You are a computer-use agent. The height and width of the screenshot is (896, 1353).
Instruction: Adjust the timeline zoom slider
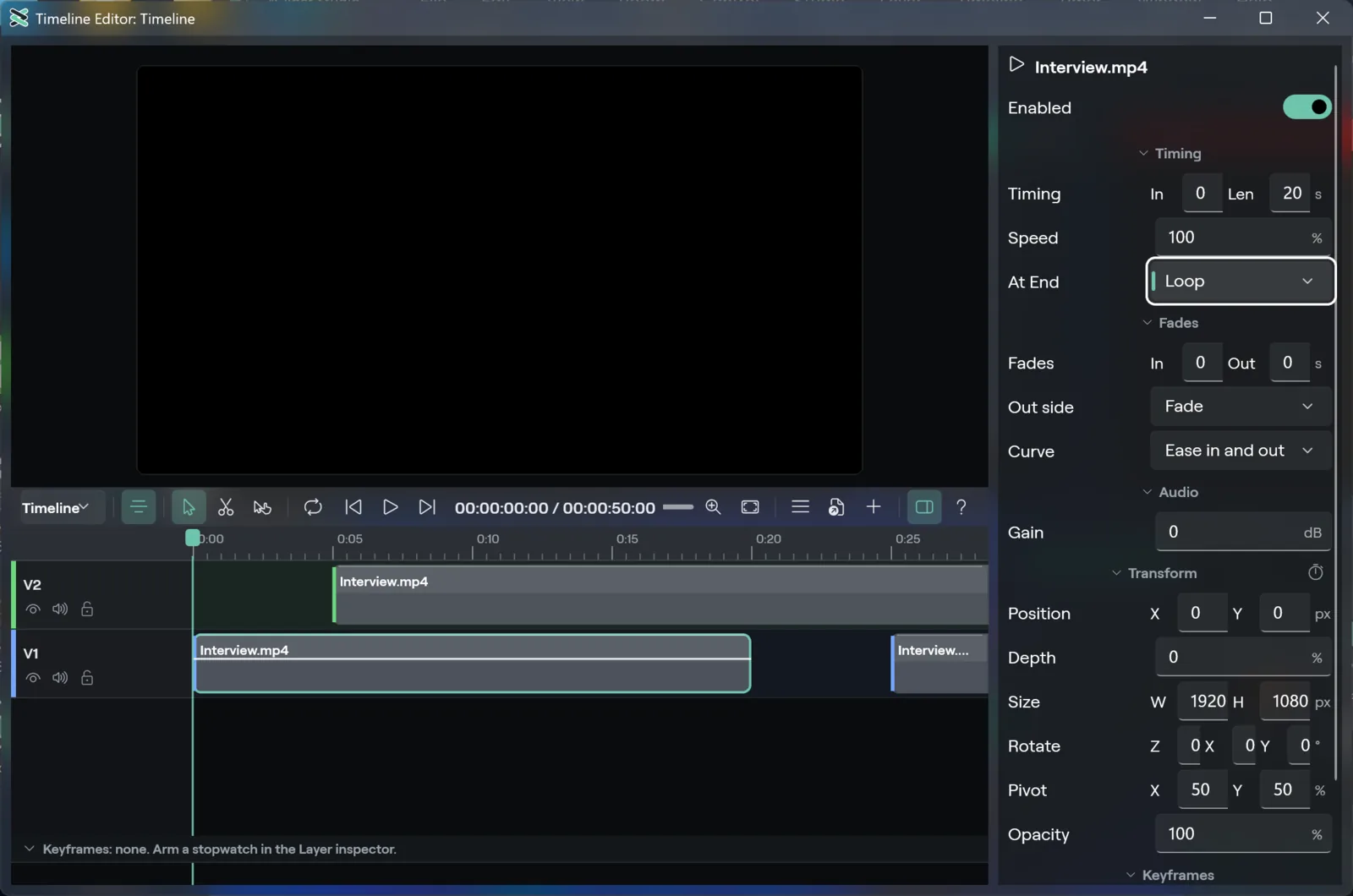pos(678,507)
